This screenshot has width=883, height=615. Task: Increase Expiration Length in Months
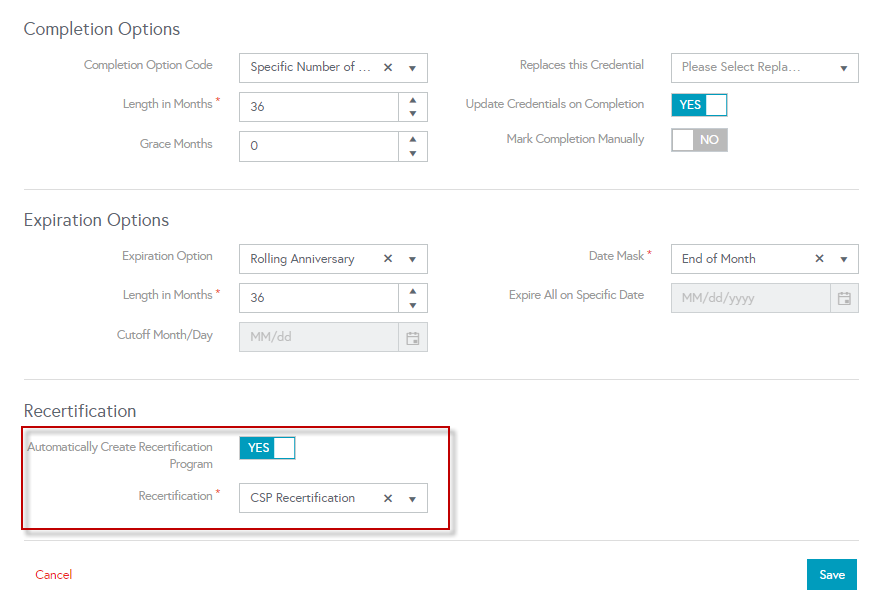(x=413, y=291)
